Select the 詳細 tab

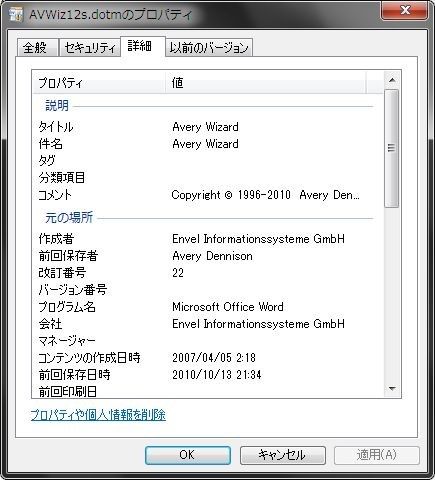pos(142,46)
